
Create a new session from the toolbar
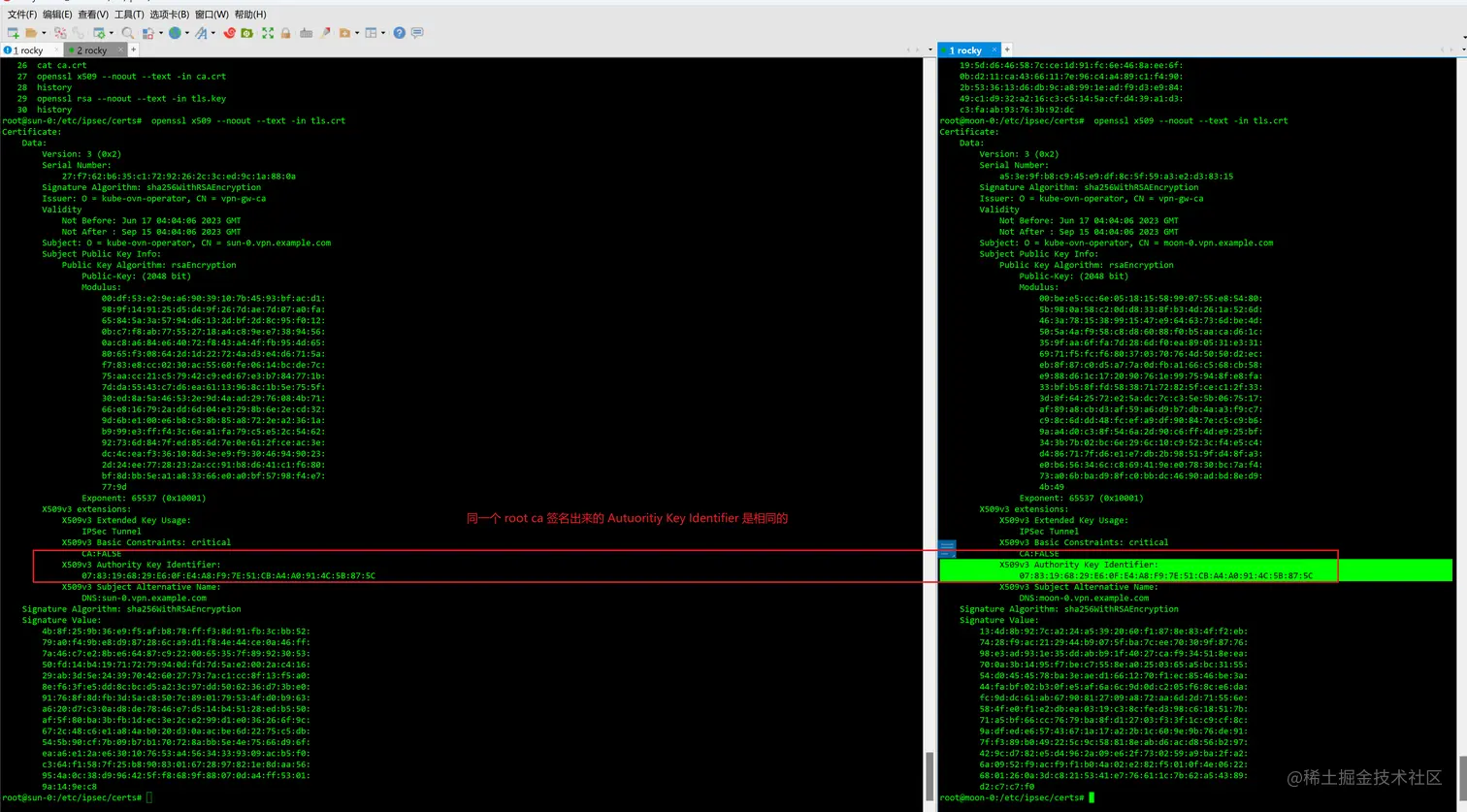coord(13,33)
